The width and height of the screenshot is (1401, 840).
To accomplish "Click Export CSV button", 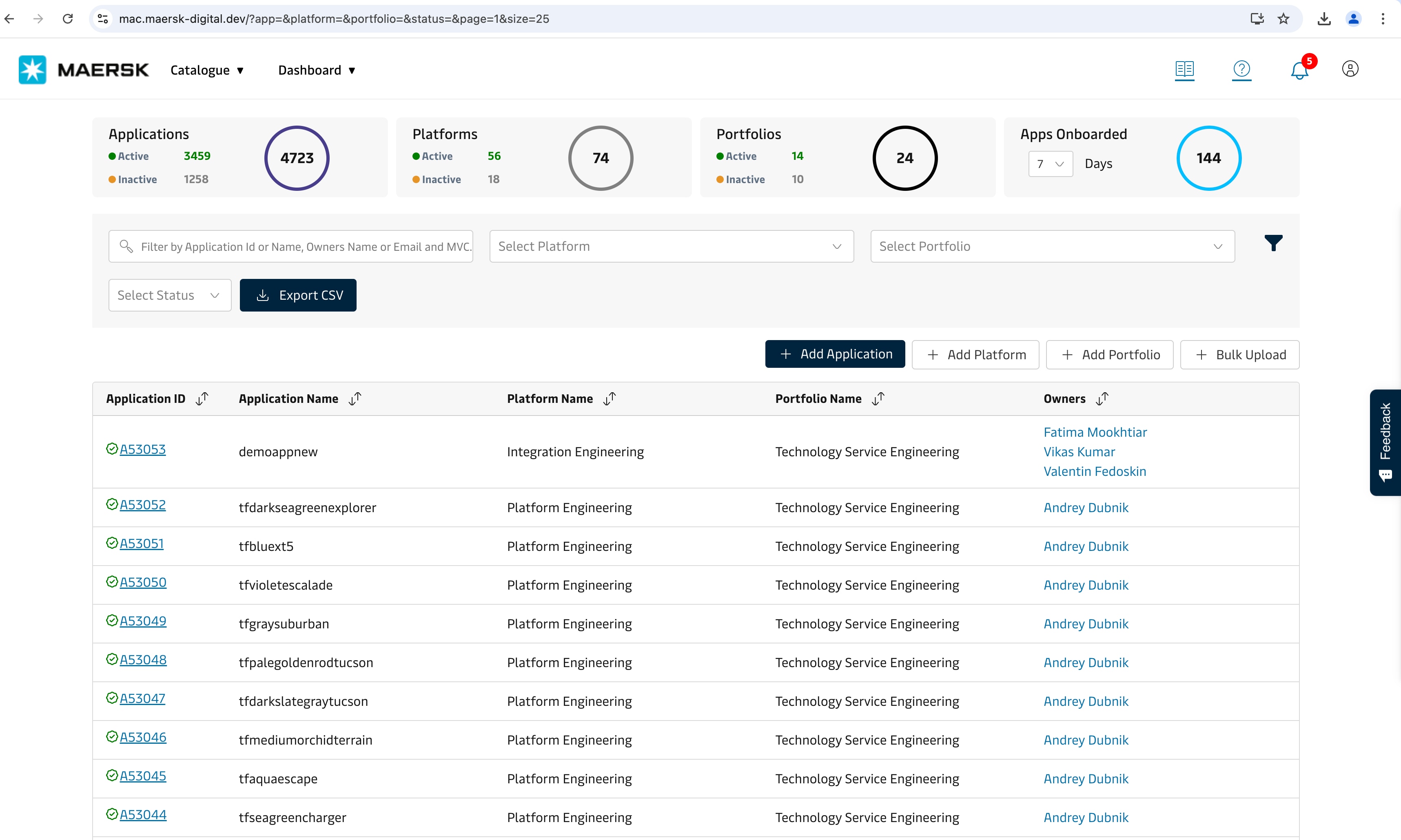I will [298, 295].
